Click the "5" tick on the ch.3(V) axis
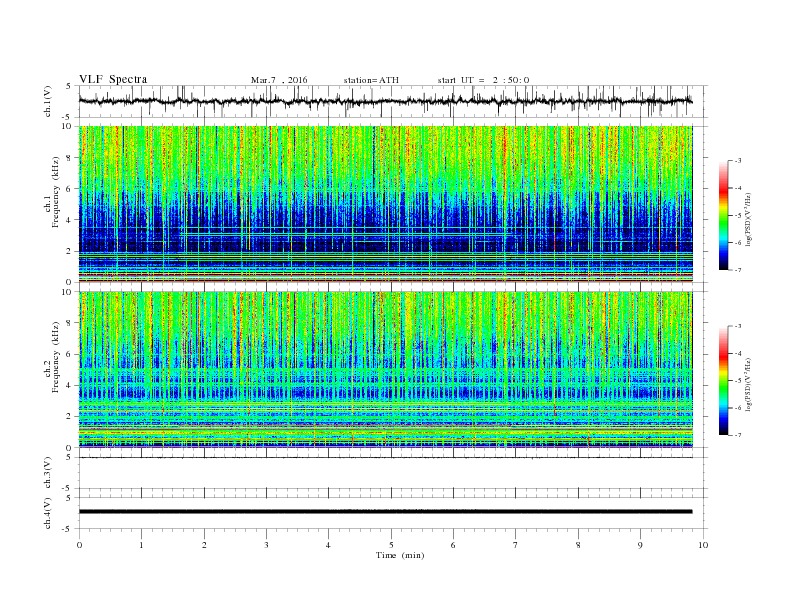The width and height of the screenshot is (792, 612). tap(70, 457)
